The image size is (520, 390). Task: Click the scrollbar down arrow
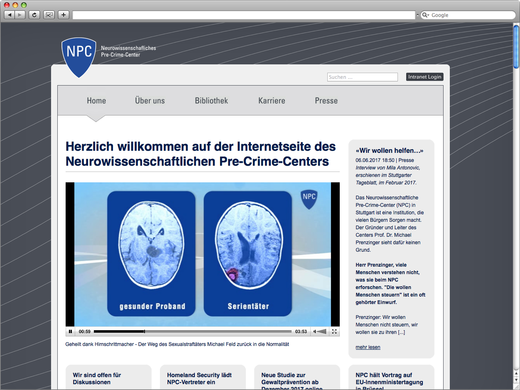tap(516, 381)
